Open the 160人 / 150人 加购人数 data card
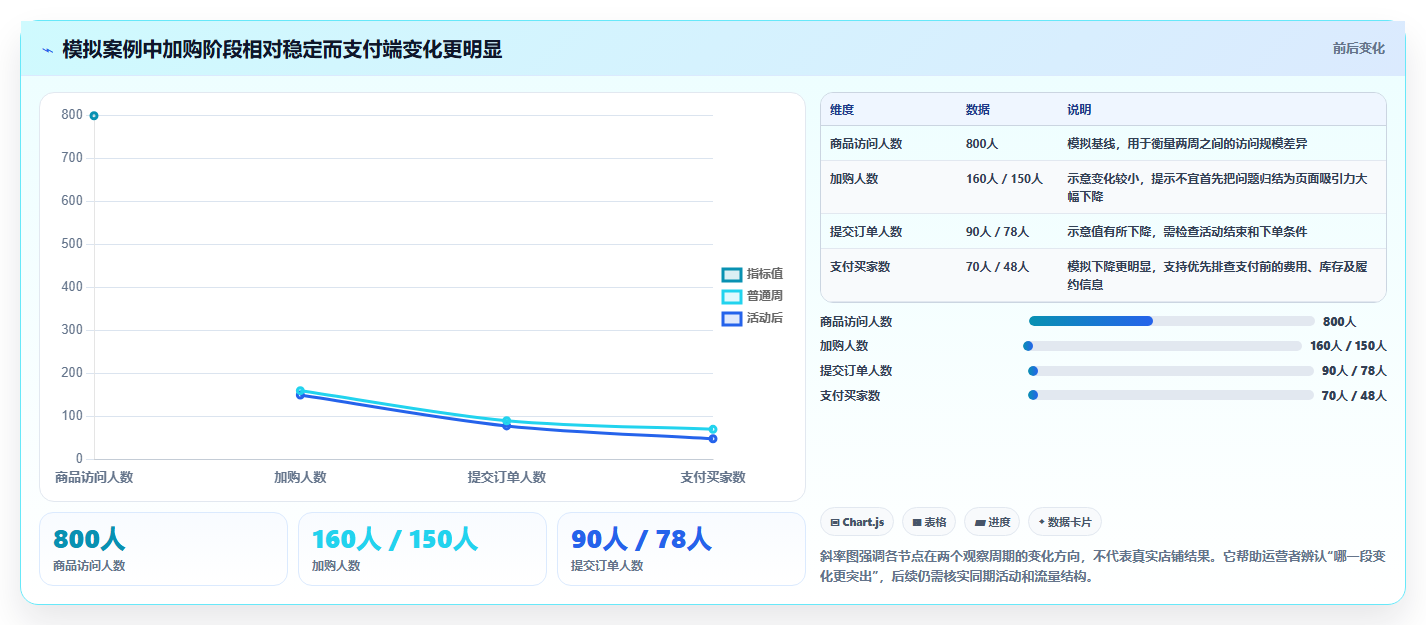Viewport: 1426px width, 625px height. [422, 549]
